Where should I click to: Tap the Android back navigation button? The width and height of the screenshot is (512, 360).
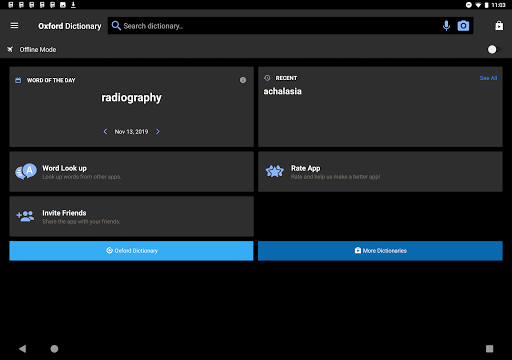pos(22,349)
